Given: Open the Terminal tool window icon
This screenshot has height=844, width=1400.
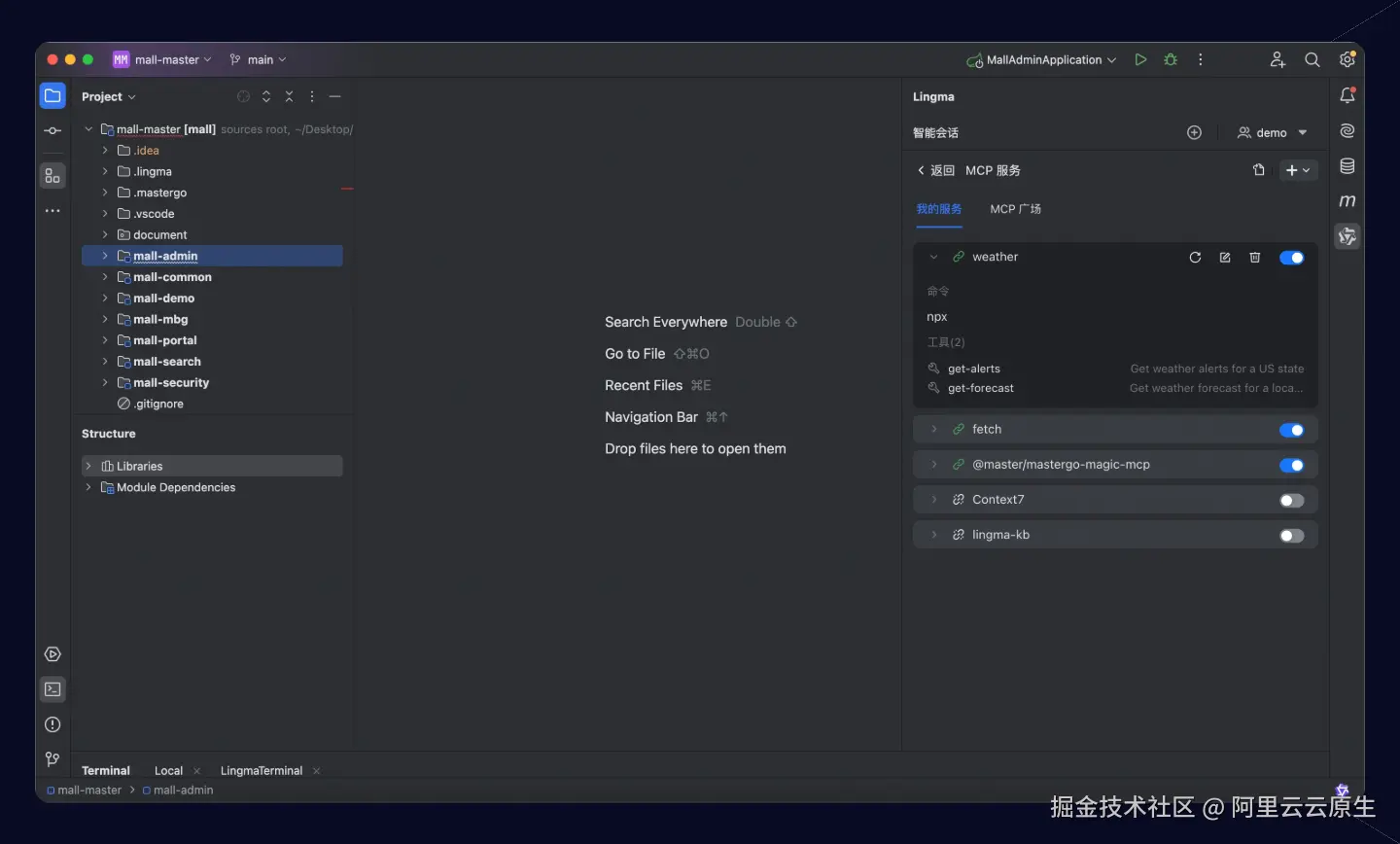Looking at the screenshot, I should pos(52,689).
